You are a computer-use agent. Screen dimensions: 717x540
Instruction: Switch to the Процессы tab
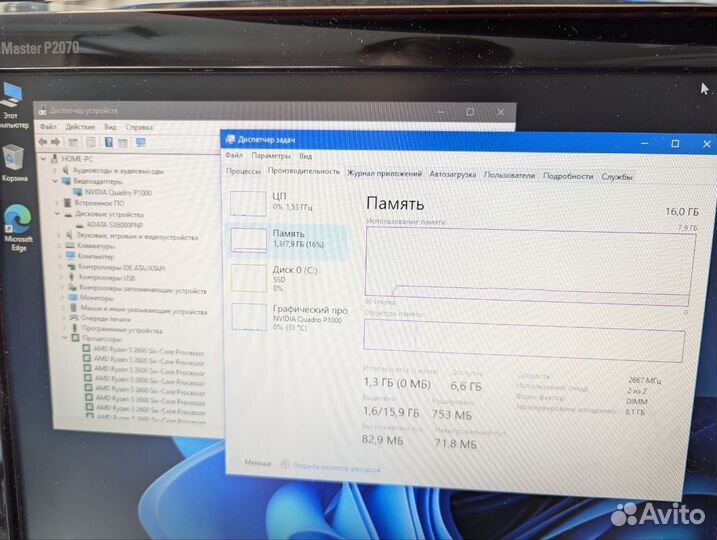click(x=243, y=171)
